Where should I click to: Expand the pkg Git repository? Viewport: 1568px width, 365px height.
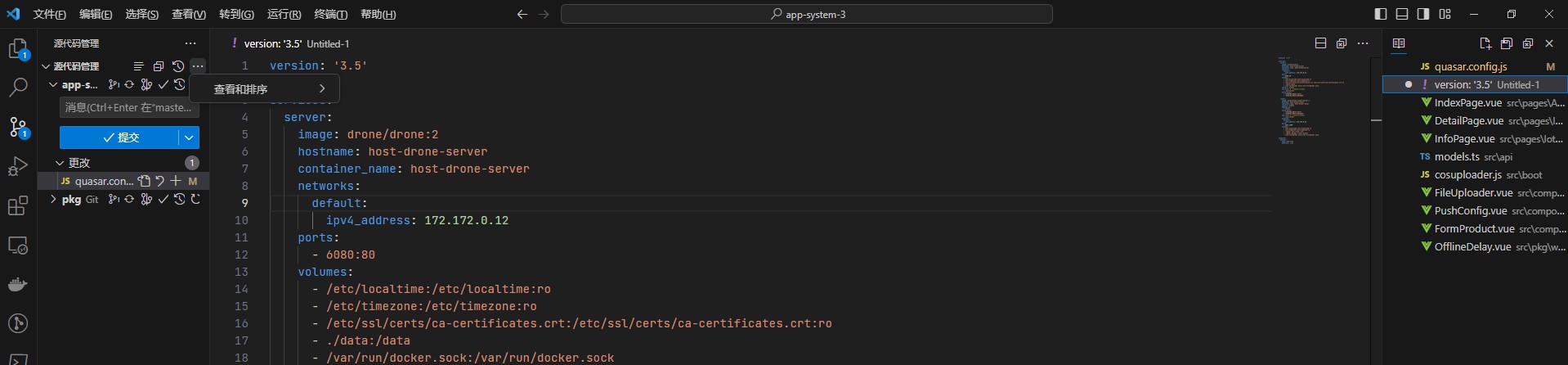[x=53, y=199]
